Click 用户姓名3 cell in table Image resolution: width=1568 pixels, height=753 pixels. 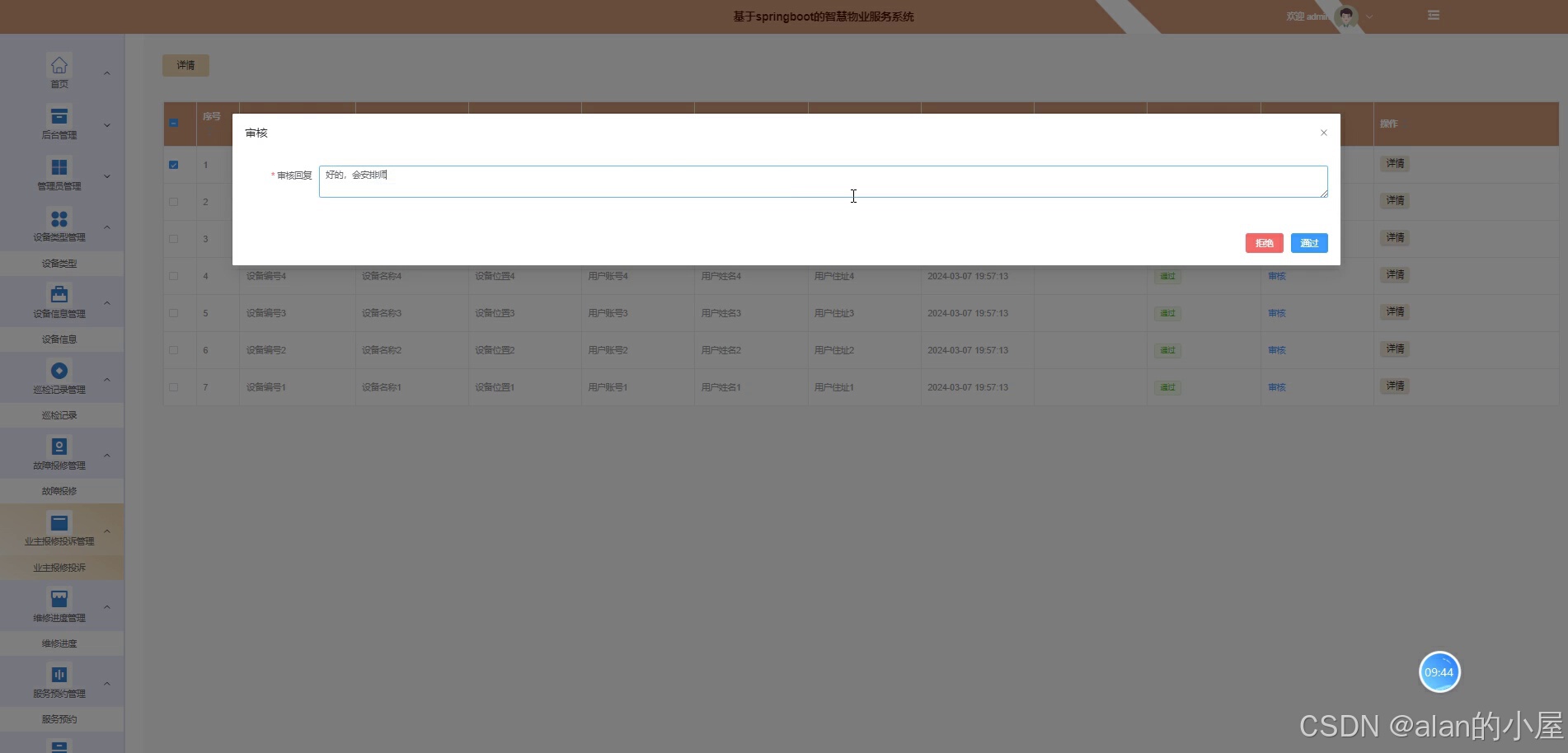click(x=721, y=313)
